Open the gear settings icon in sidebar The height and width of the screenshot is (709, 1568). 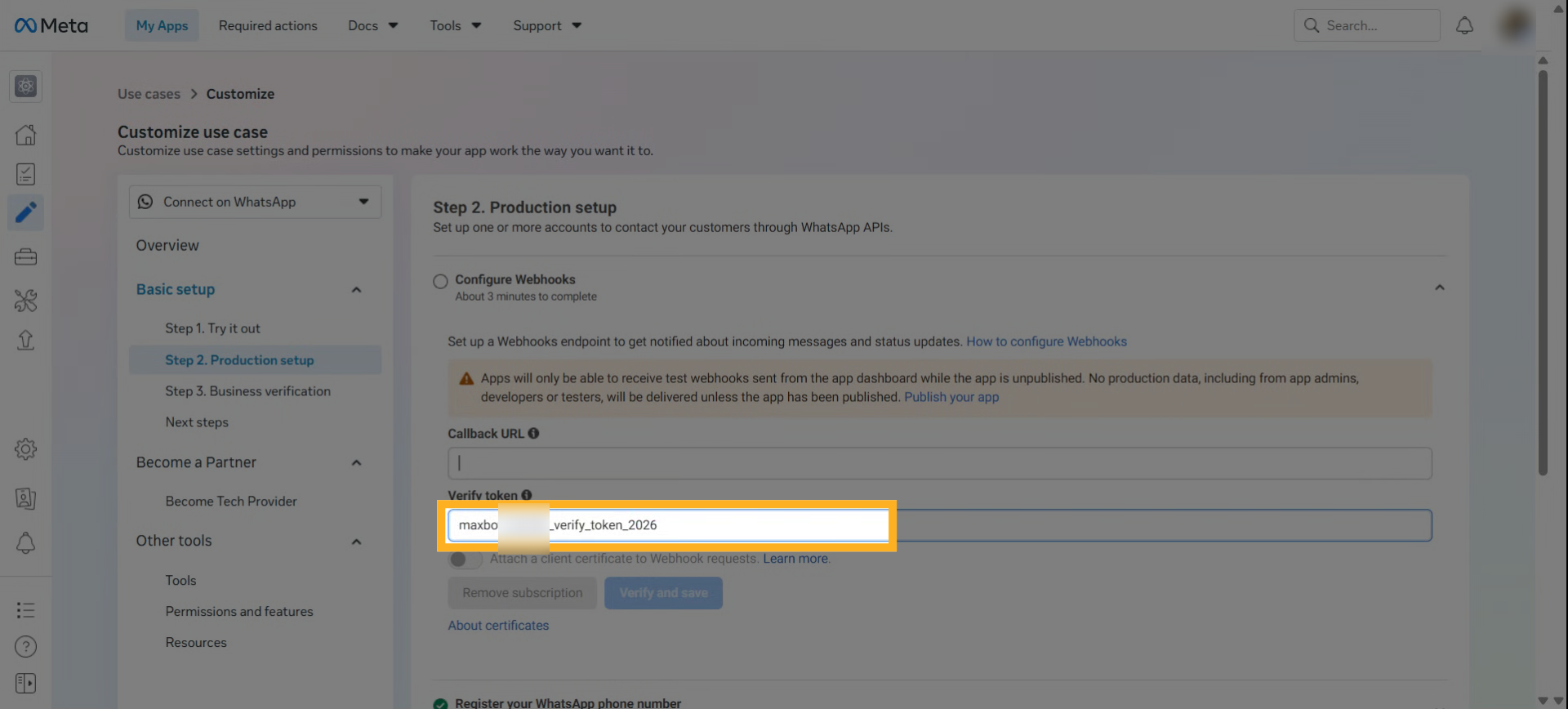[25, 448]
